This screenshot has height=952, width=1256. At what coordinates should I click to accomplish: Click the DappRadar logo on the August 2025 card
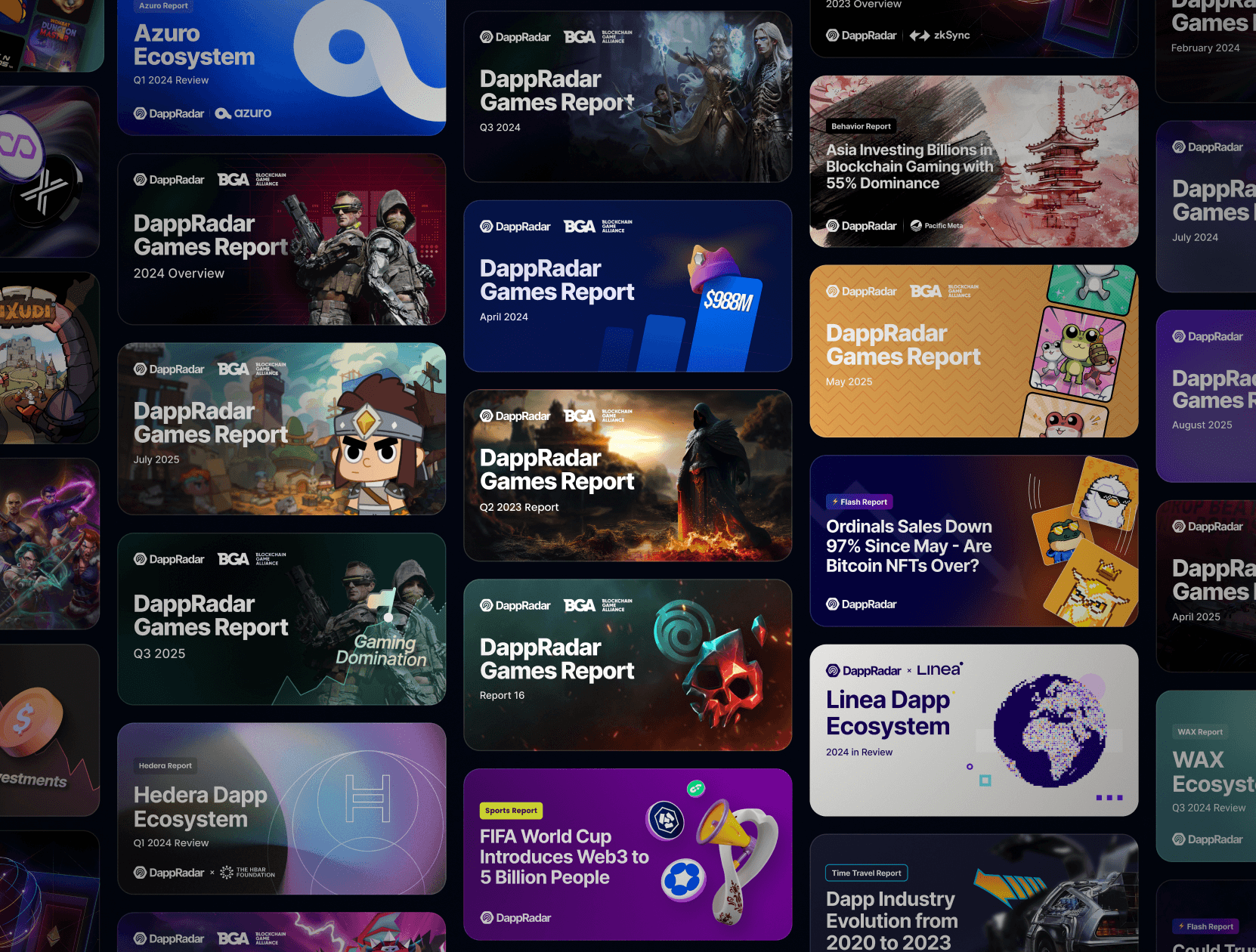(x=1207, y=337)
